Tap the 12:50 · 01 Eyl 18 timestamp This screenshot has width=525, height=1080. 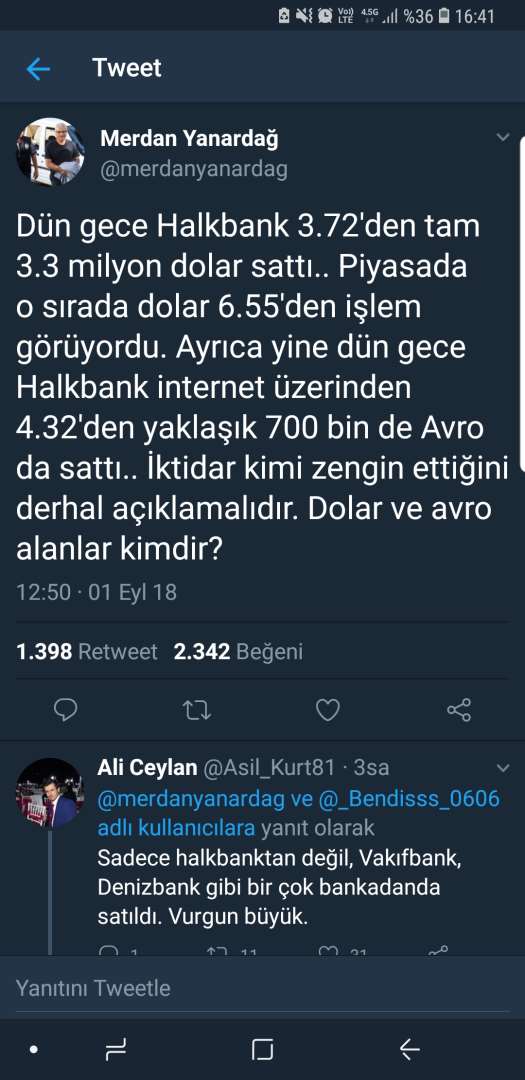96,592
